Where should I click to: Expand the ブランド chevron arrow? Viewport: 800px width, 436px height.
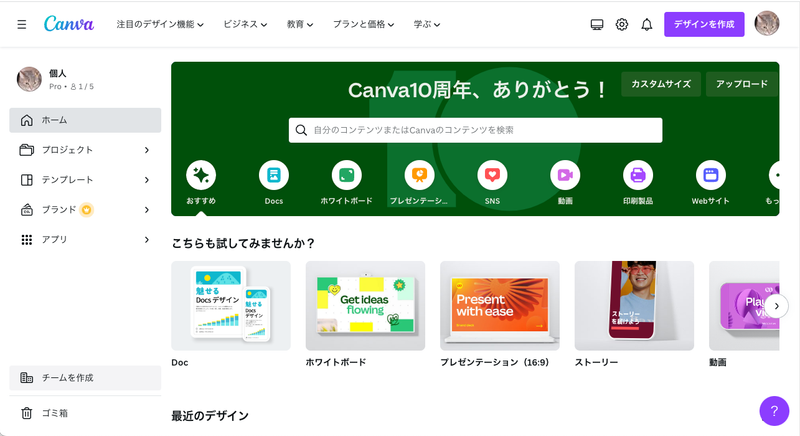(x=147, y=210)
